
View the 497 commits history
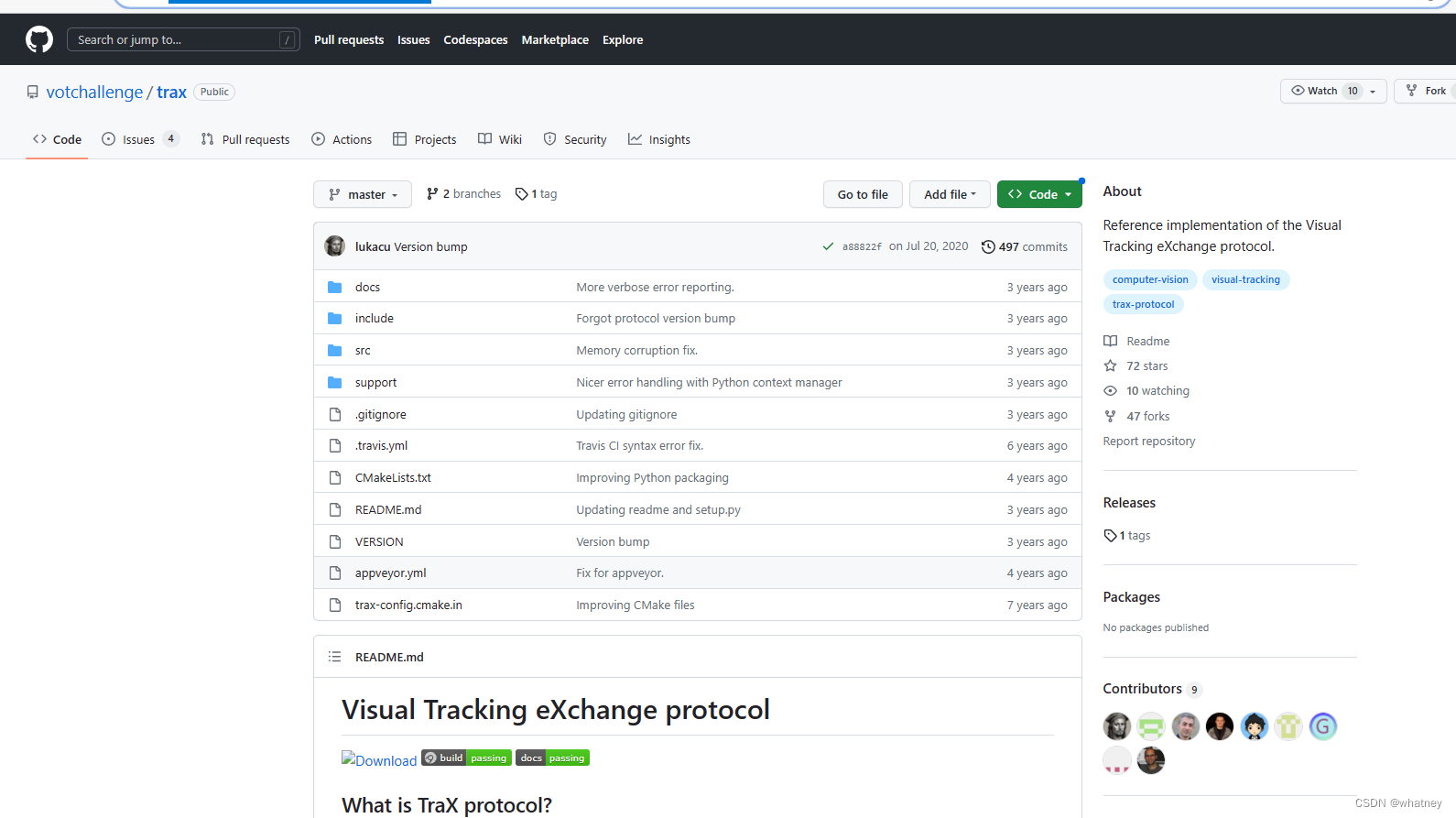pyautogui.click(x=1025, y=246)
